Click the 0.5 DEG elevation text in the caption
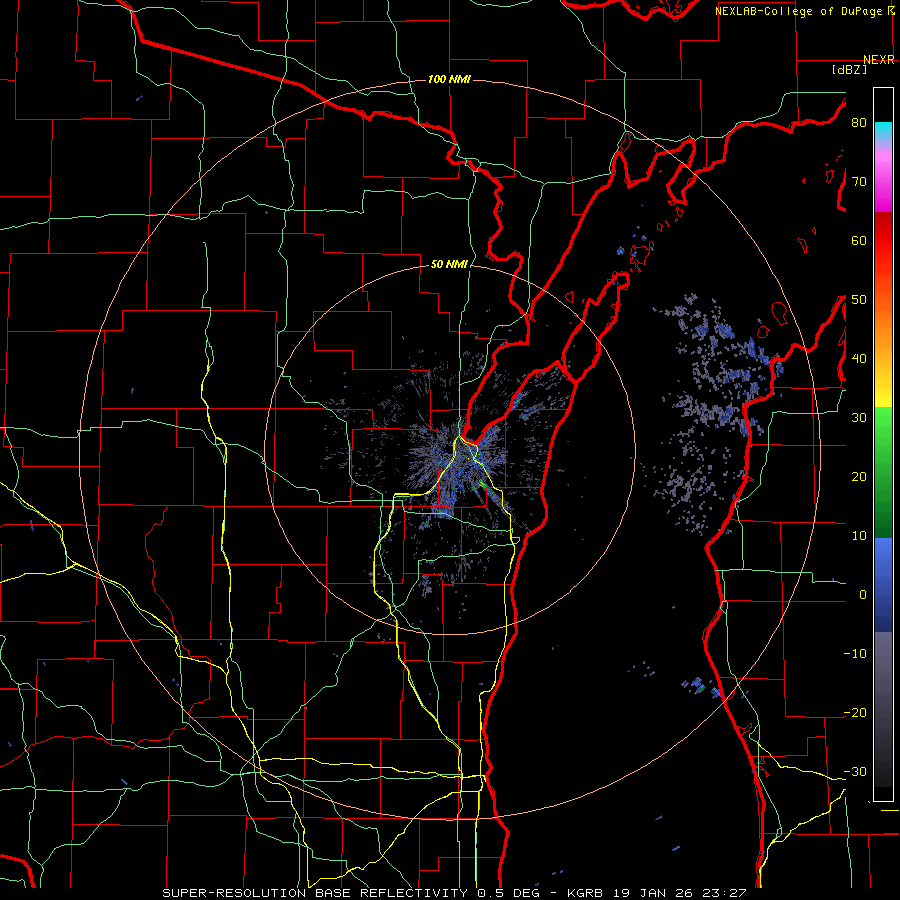 pos(509,893)
